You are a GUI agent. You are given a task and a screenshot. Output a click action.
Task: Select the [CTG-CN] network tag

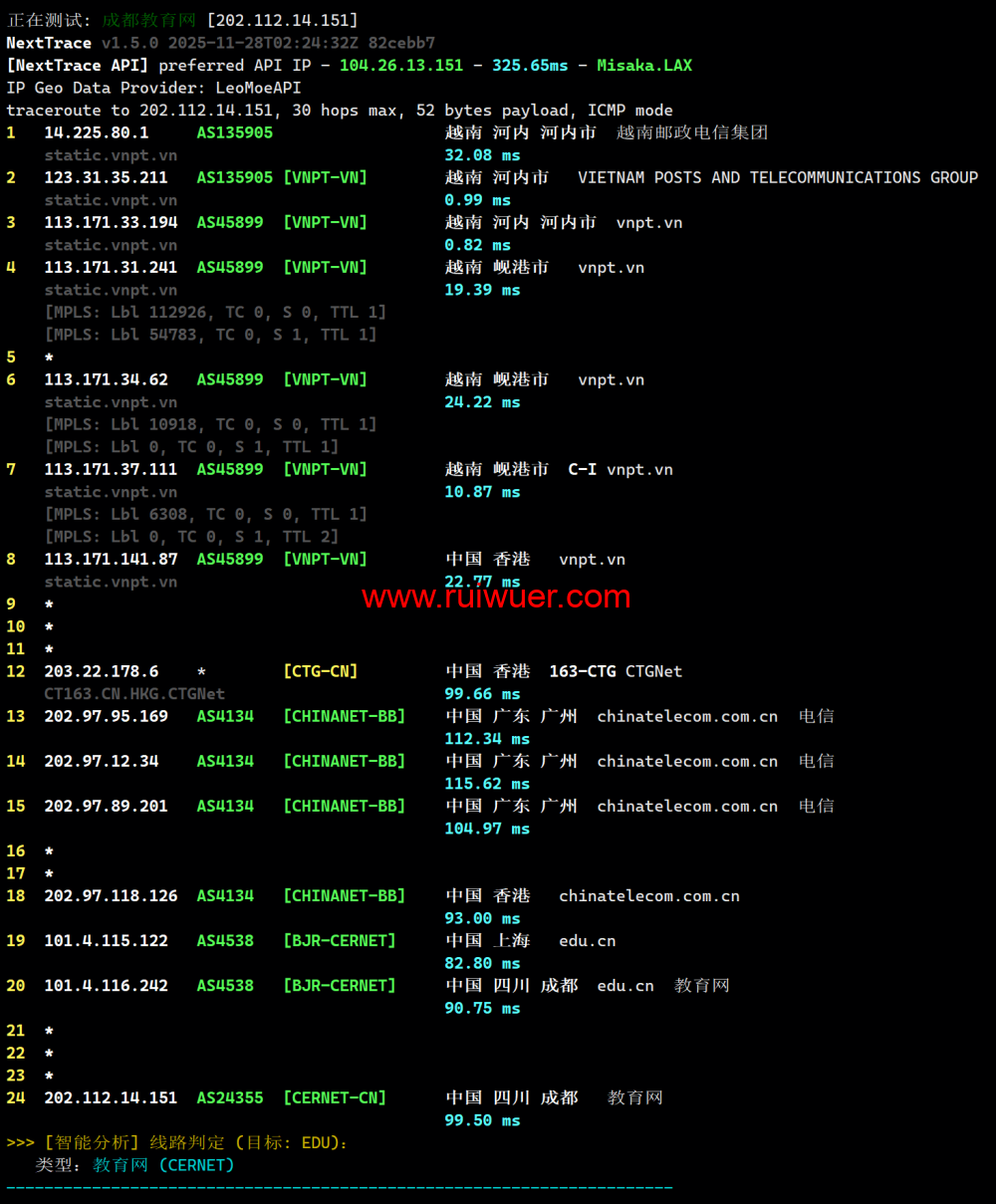[320, 671]
